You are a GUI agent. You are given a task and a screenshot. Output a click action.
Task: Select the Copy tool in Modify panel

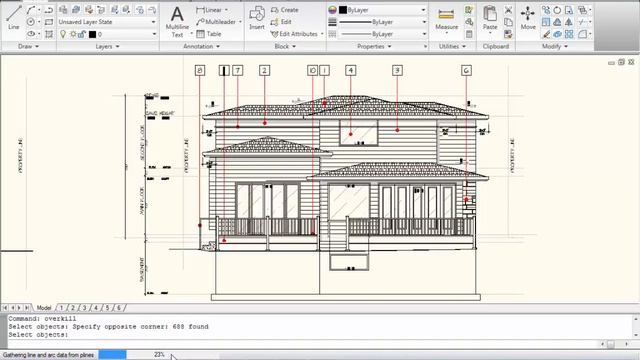coord(546,10)
